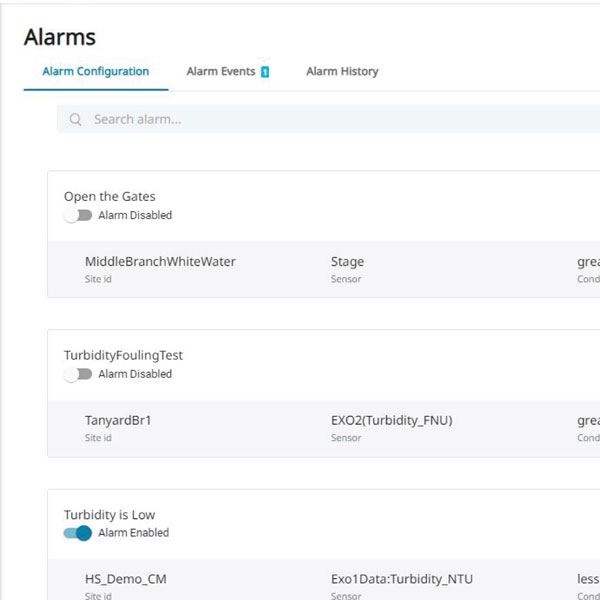600x600 pixels.
Task: Select the TurbidityFoulingTest alarm title
Action: point(123,356)
